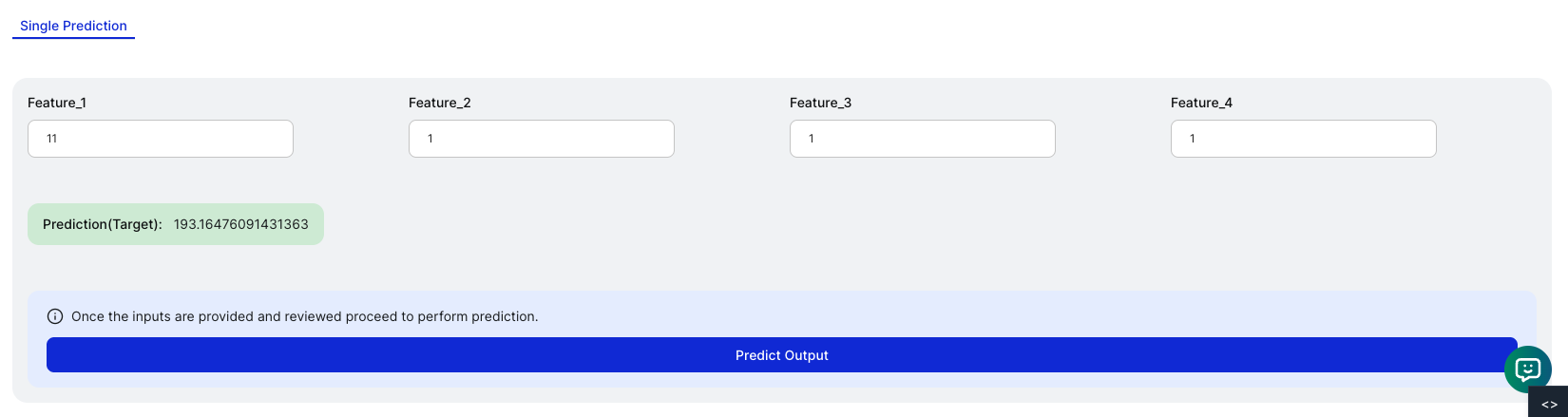Switch to the Single Prediction tab
Viewport: 1568px width, 417px height.
73,26
